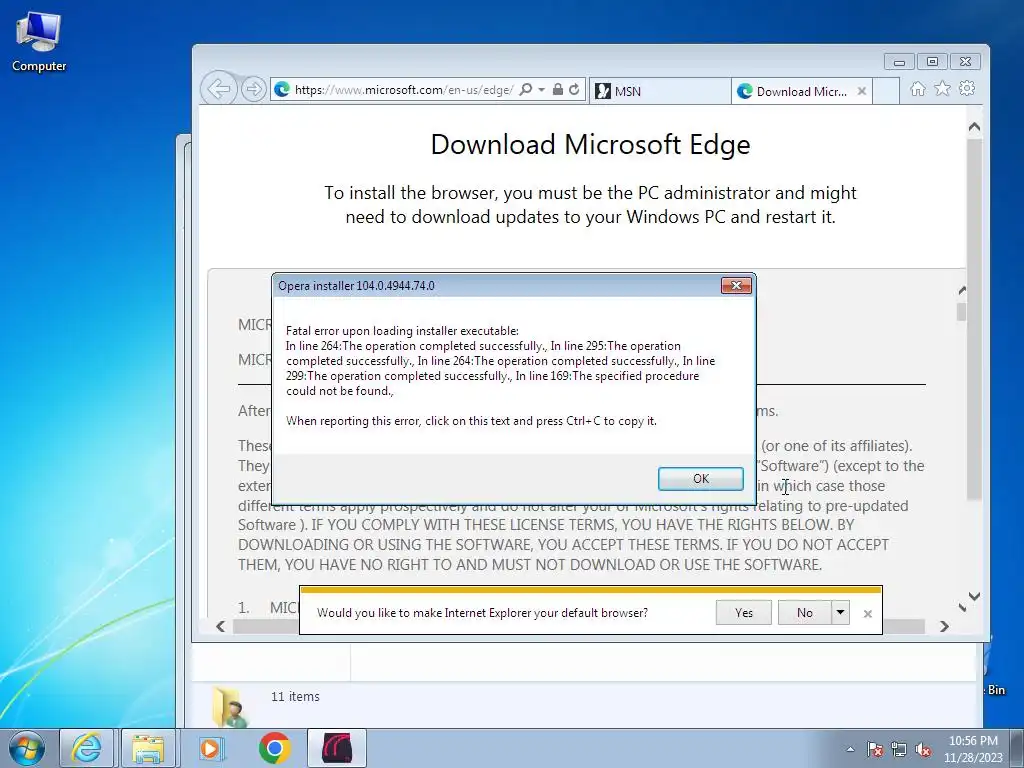The width and height of the screenshot is (1024, 768).
Task: Click the search magnifier in address bar
Action: click(526, 89)
